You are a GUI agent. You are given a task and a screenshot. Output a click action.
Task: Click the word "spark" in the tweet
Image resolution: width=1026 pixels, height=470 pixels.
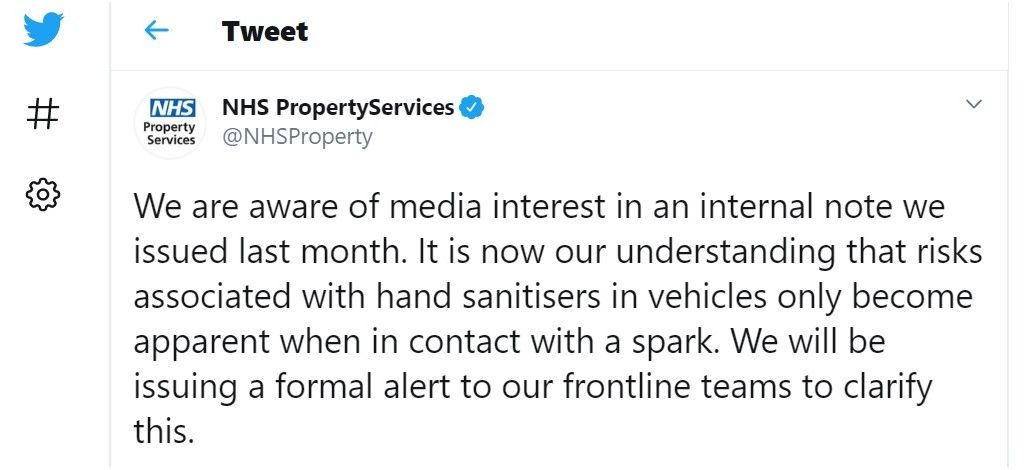[675, 343]
